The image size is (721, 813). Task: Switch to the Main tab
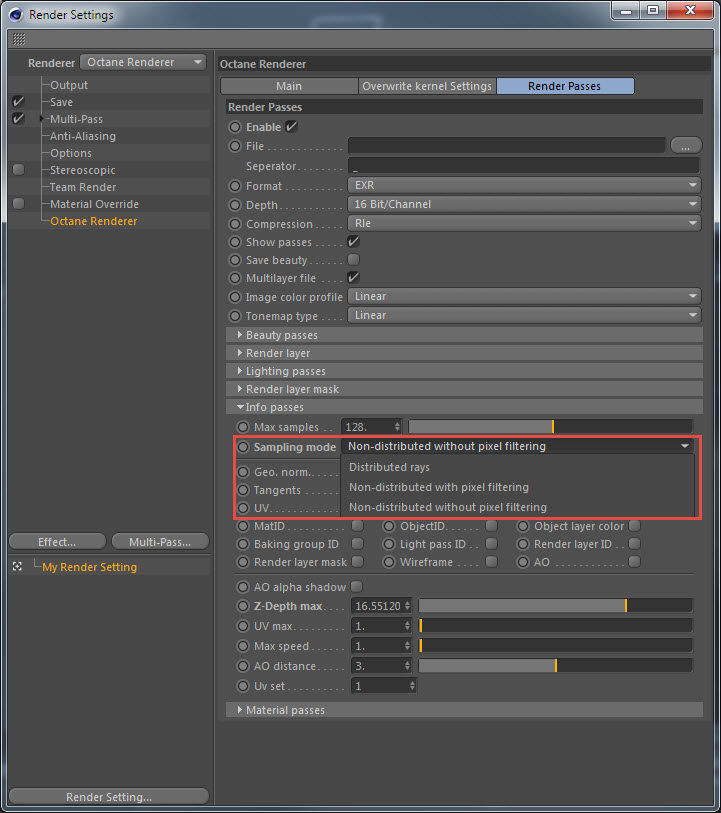click(x=289, y=86)
